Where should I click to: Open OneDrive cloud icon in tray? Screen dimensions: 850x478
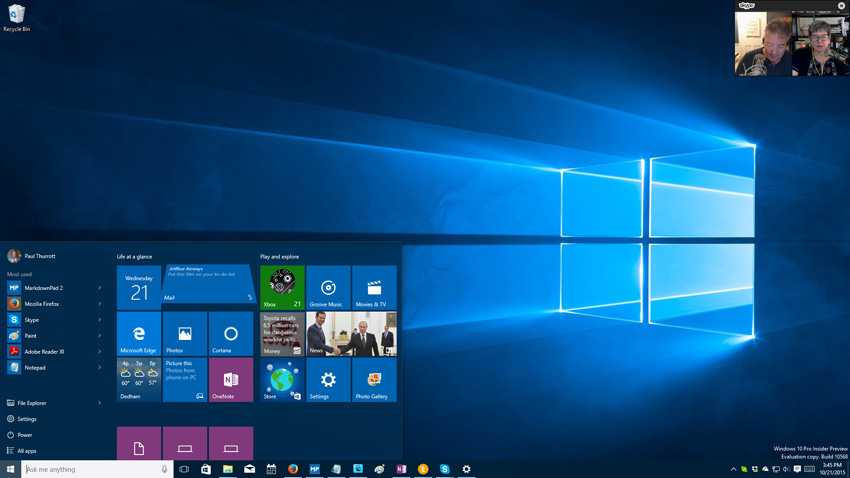(x=765, y=469)
